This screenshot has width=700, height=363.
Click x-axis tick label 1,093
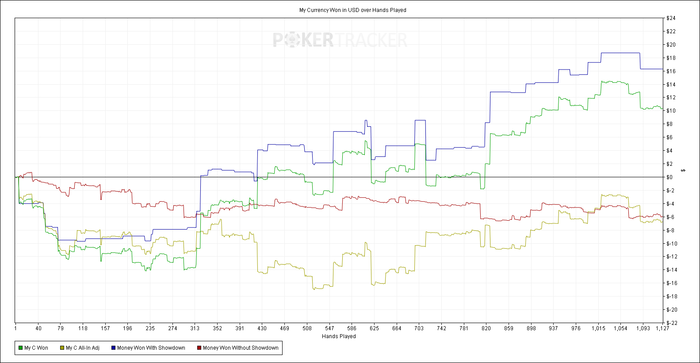(643, 329)
